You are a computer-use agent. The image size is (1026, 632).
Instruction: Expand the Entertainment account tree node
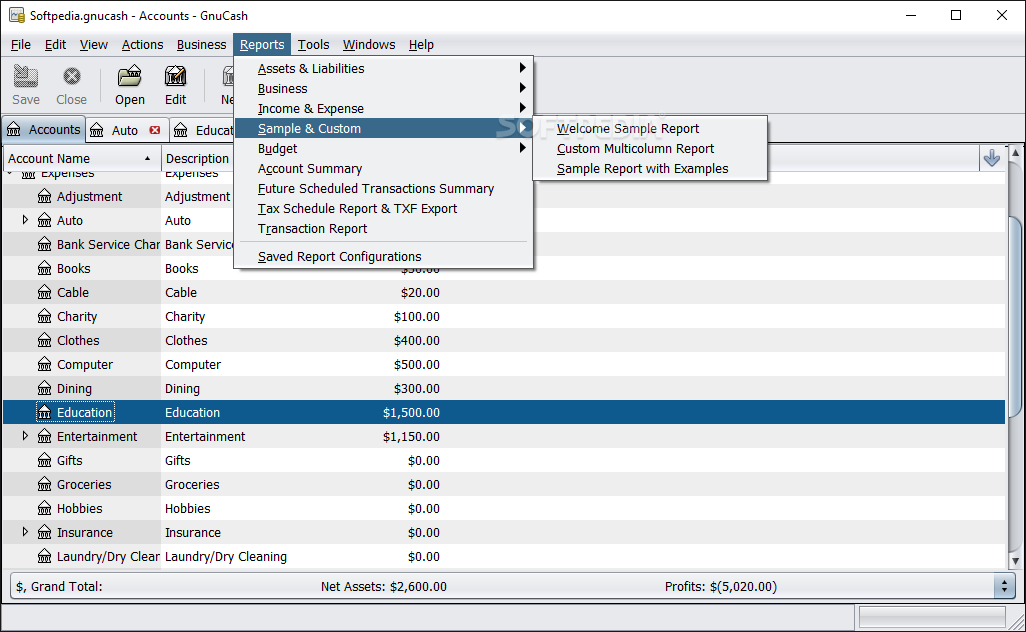pyautogui.click(x=25, y=436)
